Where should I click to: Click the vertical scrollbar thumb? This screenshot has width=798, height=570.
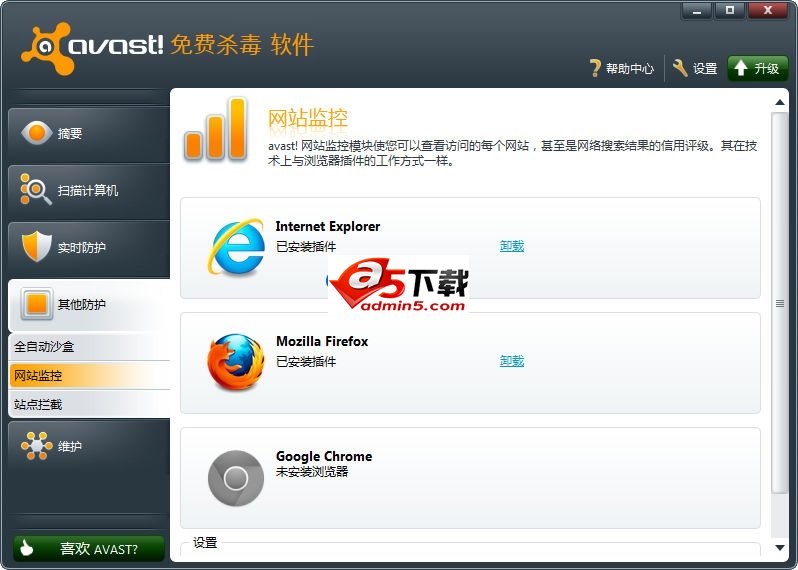pyautogui.click(x=780, y=303)
